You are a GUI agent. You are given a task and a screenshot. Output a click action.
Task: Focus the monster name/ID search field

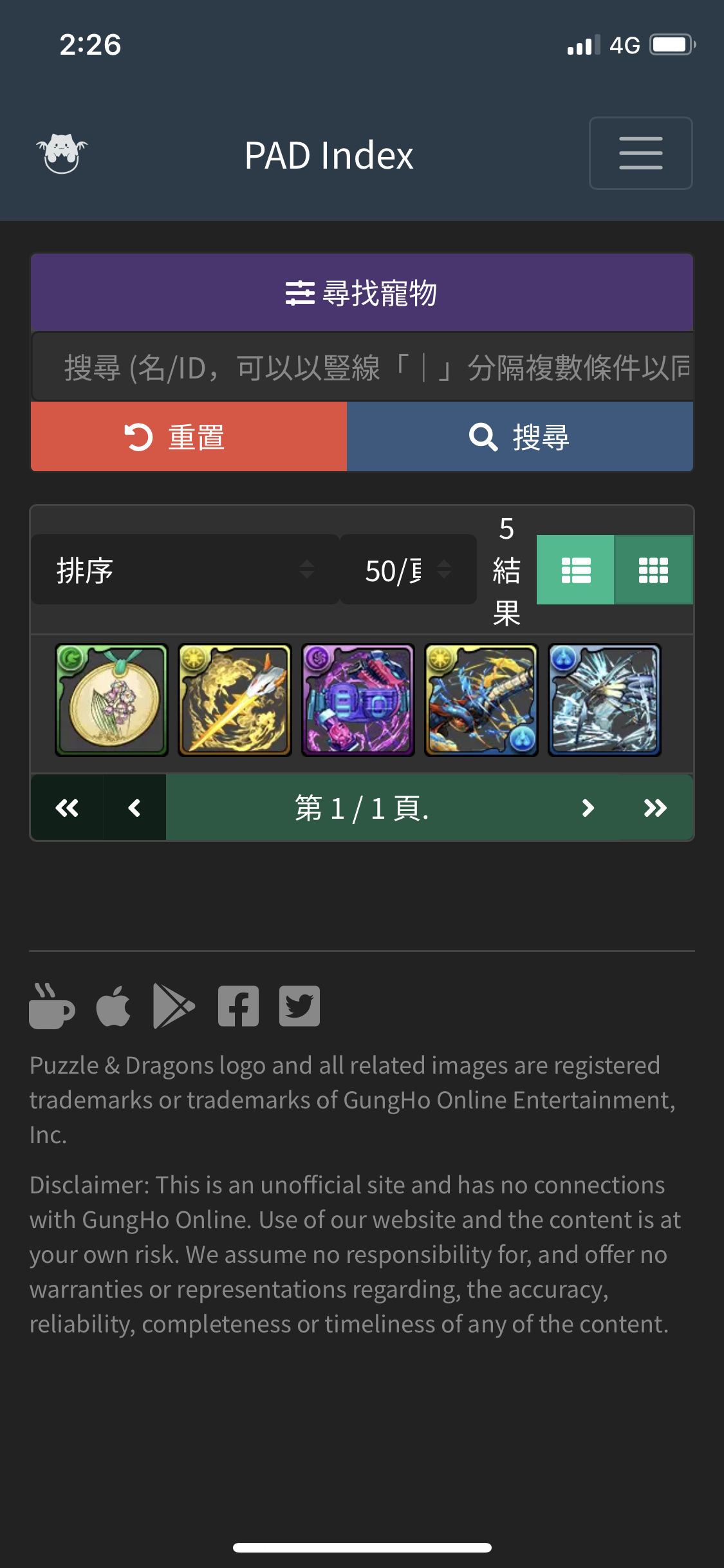pos(362,367)
